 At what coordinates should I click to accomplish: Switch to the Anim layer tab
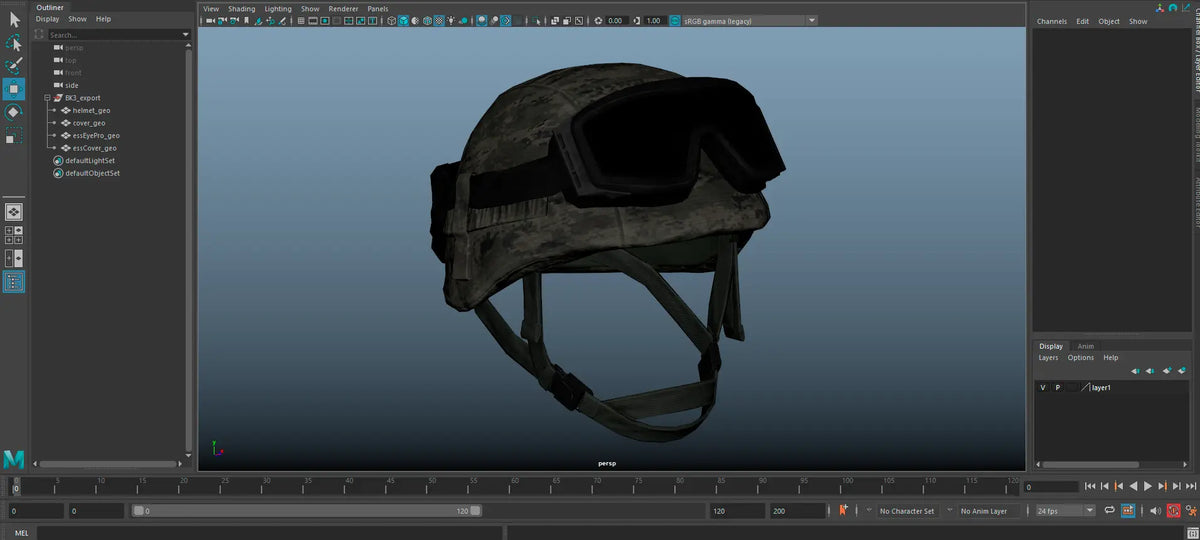coord(1085,346)
